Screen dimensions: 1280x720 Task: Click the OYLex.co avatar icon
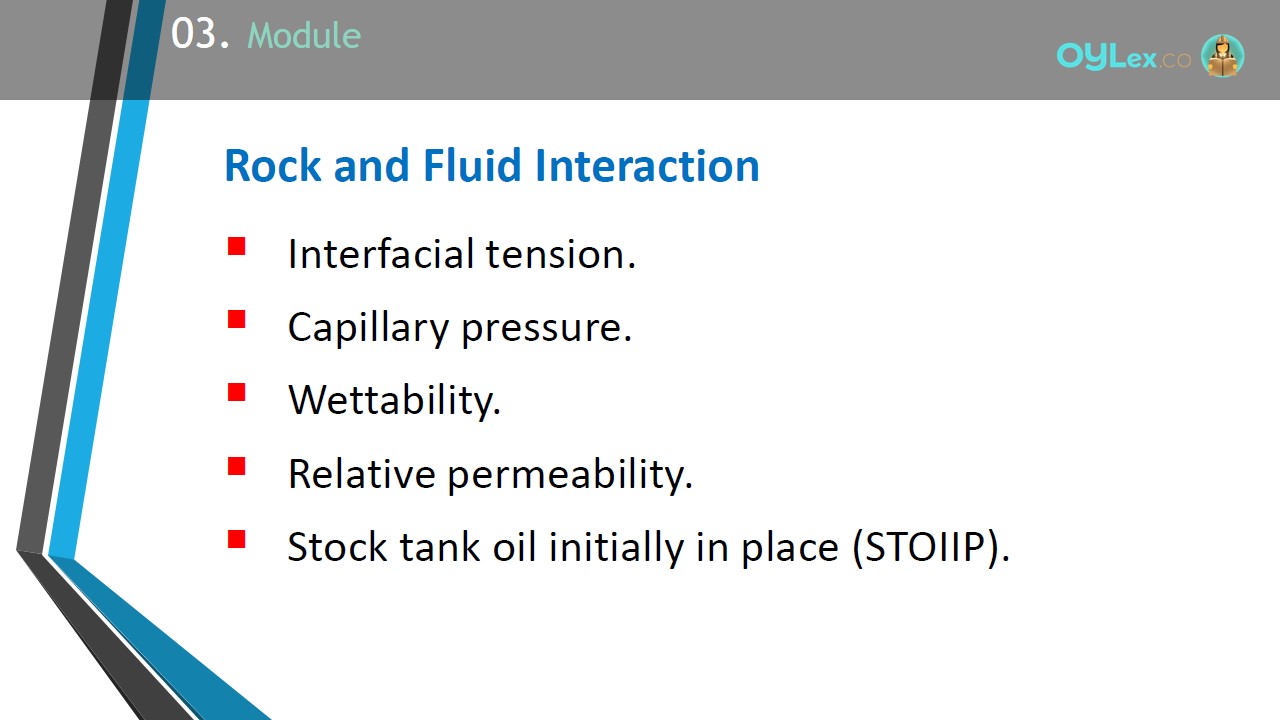pos(1222,56)
